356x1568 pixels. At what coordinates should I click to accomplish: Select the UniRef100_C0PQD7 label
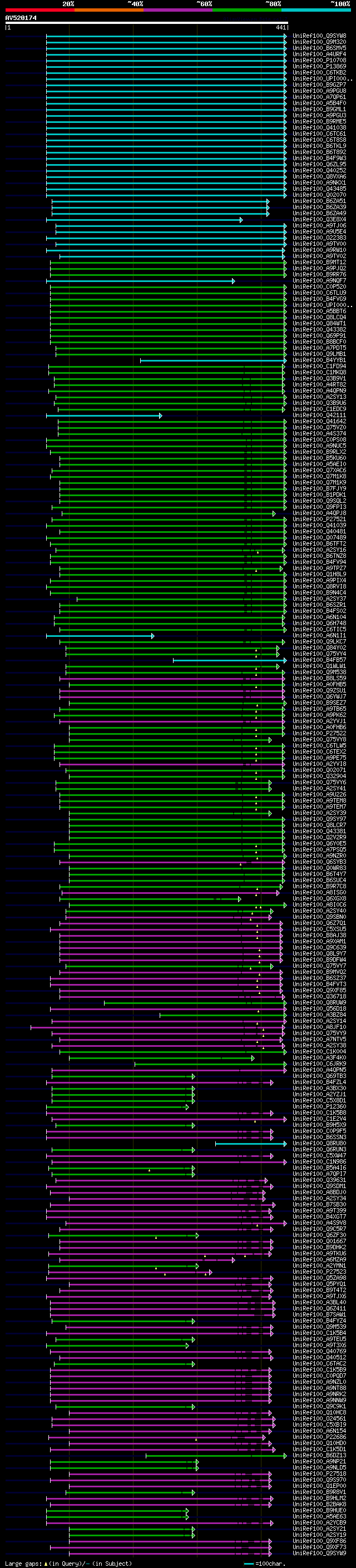319,1376
